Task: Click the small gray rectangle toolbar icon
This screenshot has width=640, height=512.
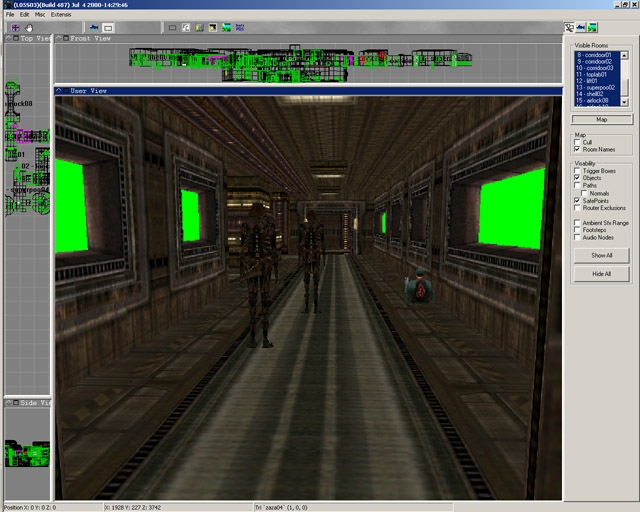Action: (173, 28)
